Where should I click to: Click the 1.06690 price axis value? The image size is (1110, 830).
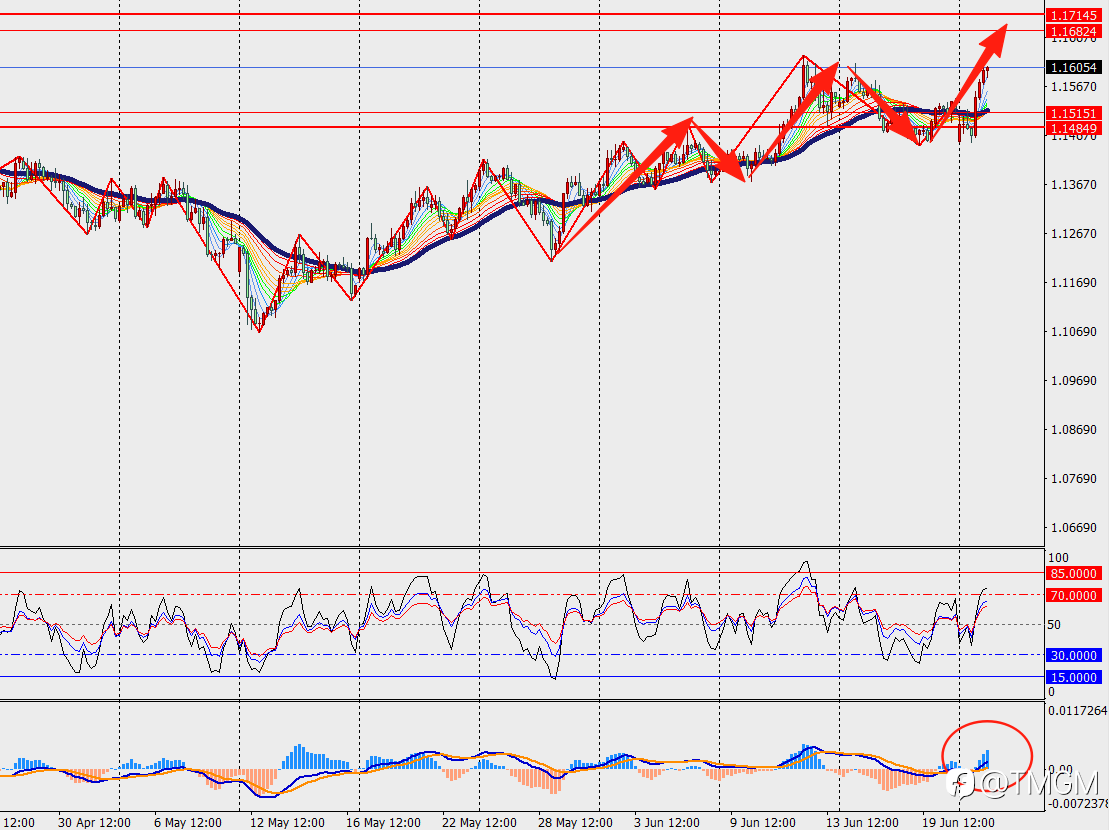(x=1074, y=528)
